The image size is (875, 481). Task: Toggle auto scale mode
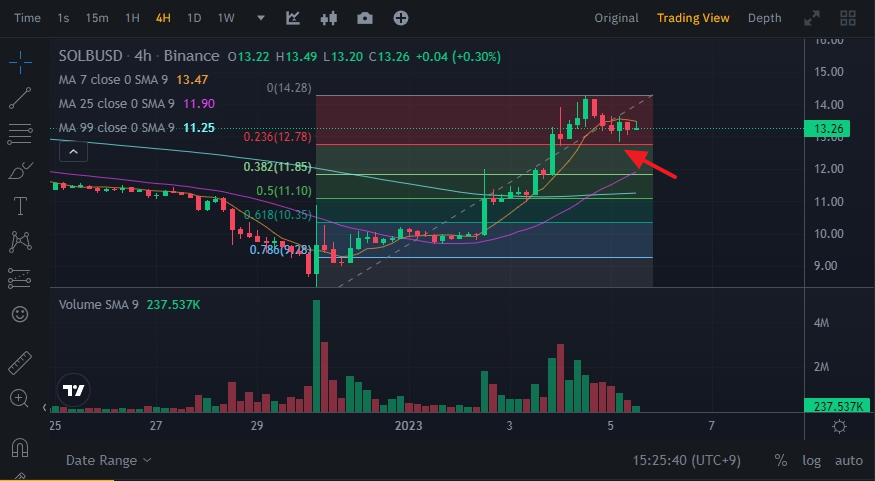click(x=849, y=460)
